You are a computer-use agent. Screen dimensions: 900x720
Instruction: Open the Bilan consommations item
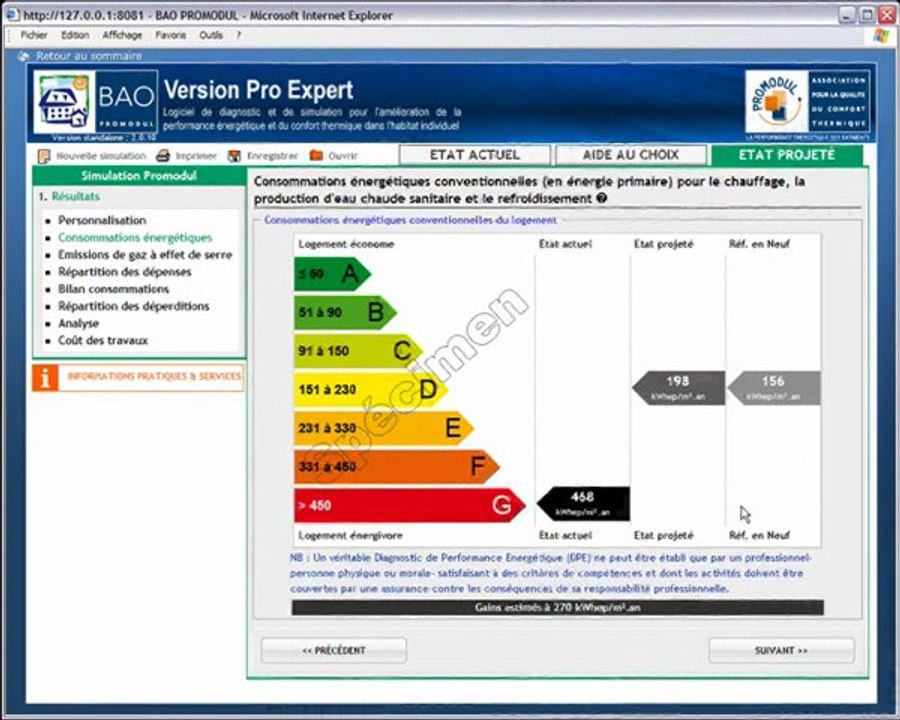(114, 289)
